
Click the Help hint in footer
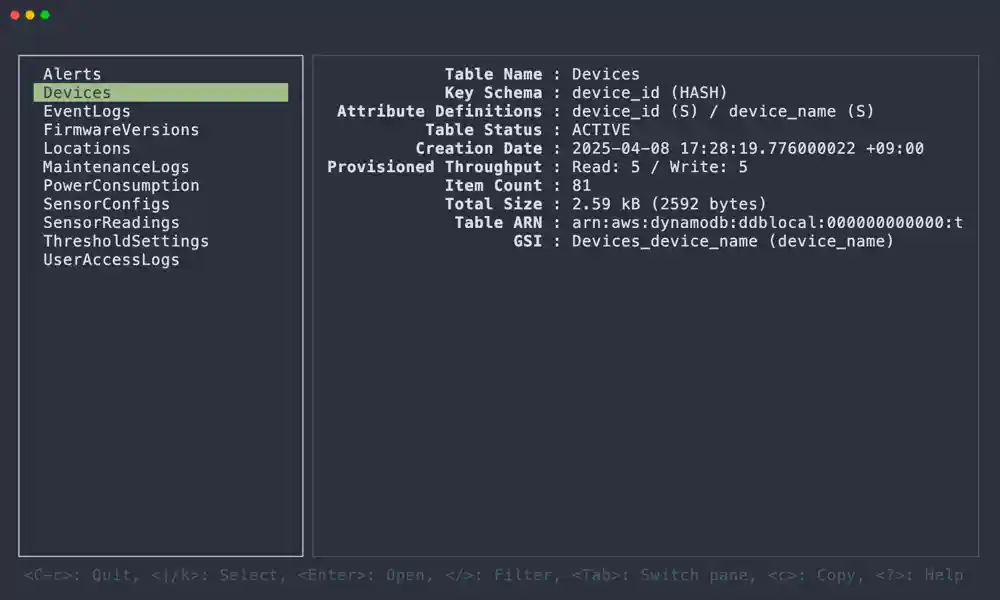click(x=919, y=575)
